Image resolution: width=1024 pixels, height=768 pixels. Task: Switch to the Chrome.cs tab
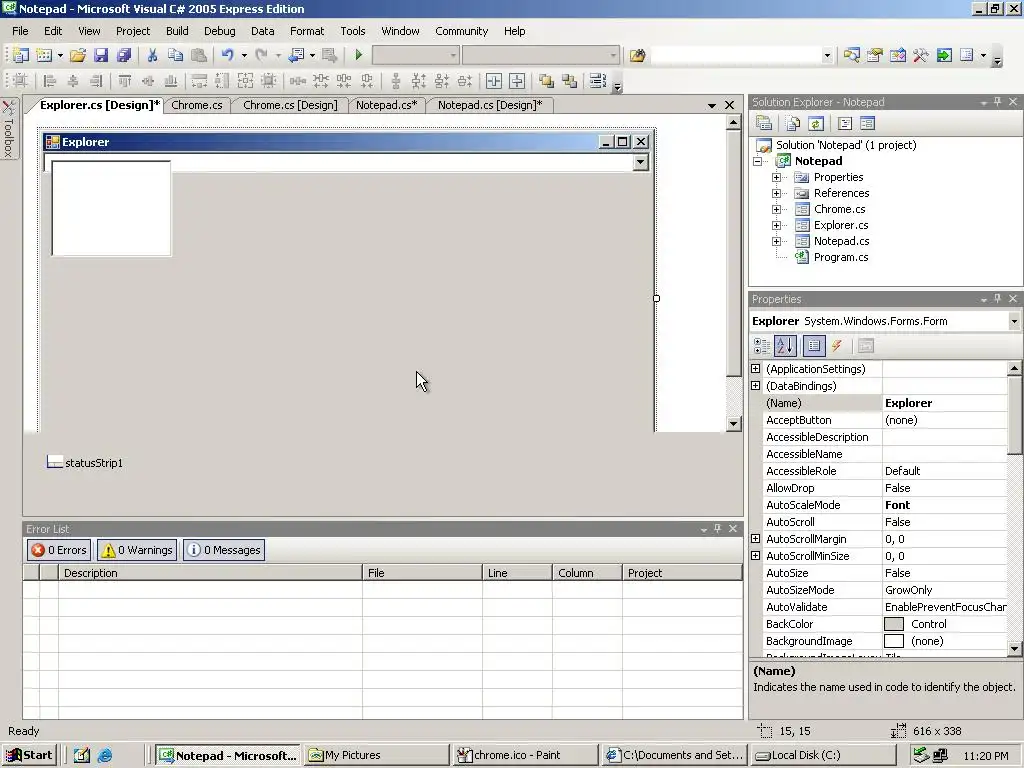[197, 105]
